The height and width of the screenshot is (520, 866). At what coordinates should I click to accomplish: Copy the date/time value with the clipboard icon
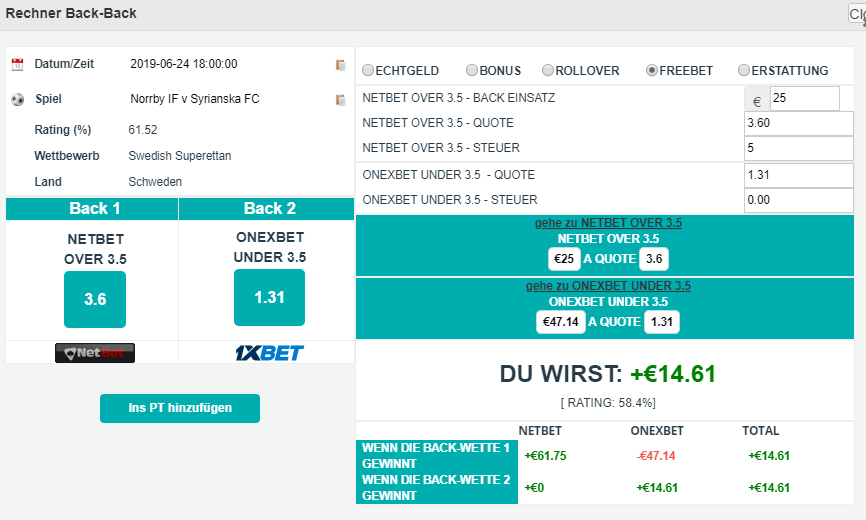click(341, 65)
